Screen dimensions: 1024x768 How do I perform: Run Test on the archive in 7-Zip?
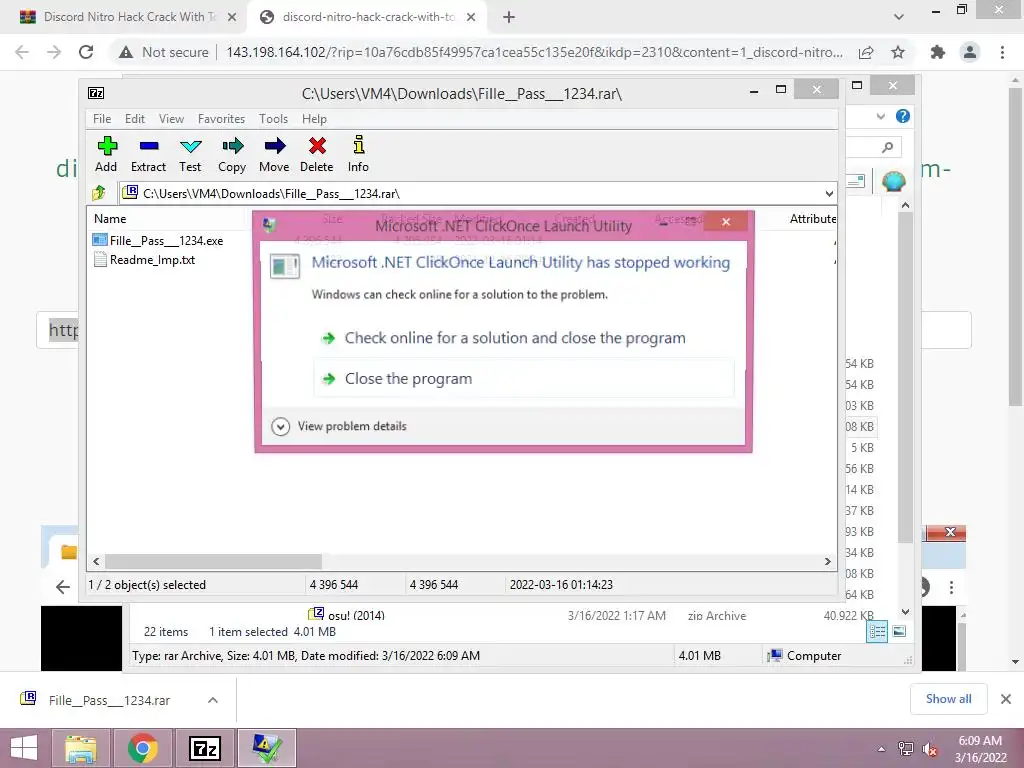pos(190,154)
